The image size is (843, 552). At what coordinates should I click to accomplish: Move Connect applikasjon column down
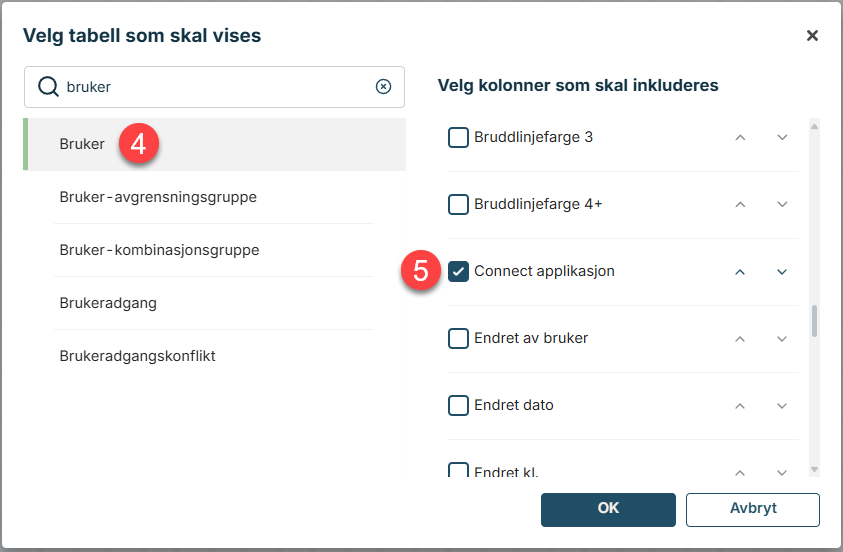782,271
